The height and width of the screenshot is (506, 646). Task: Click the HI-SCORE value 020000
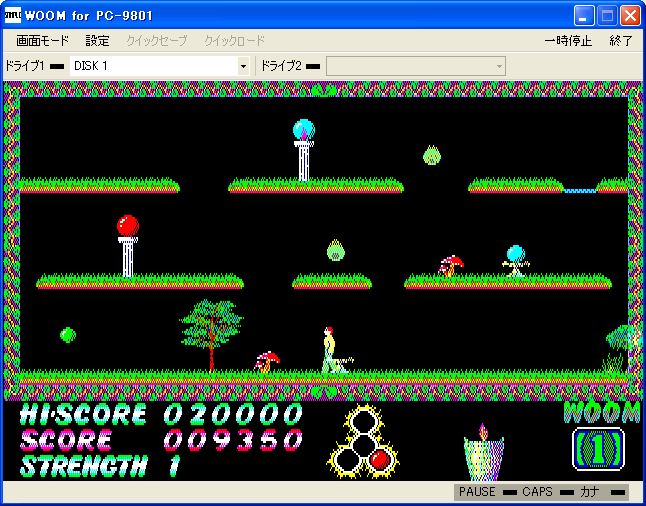coord(233,415)
